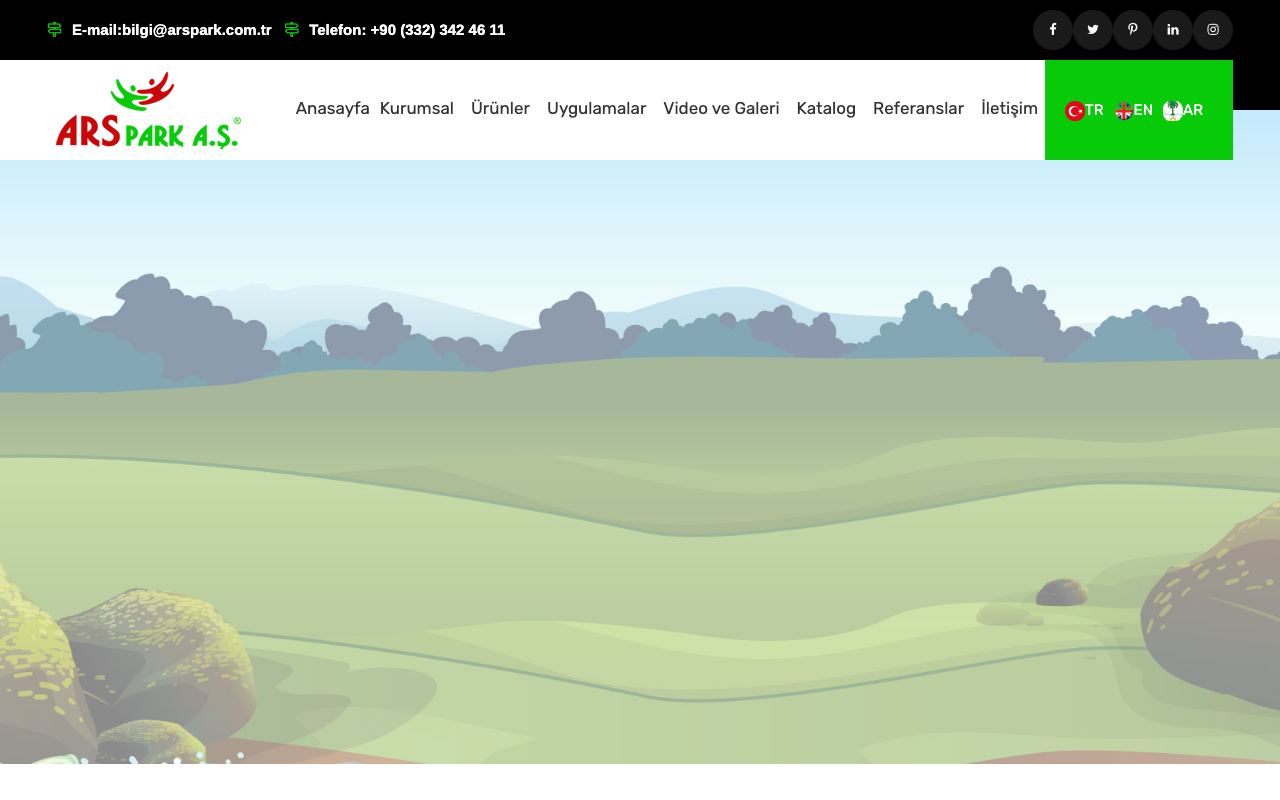Open the Instagram social icon

(x=1212, y=30)
